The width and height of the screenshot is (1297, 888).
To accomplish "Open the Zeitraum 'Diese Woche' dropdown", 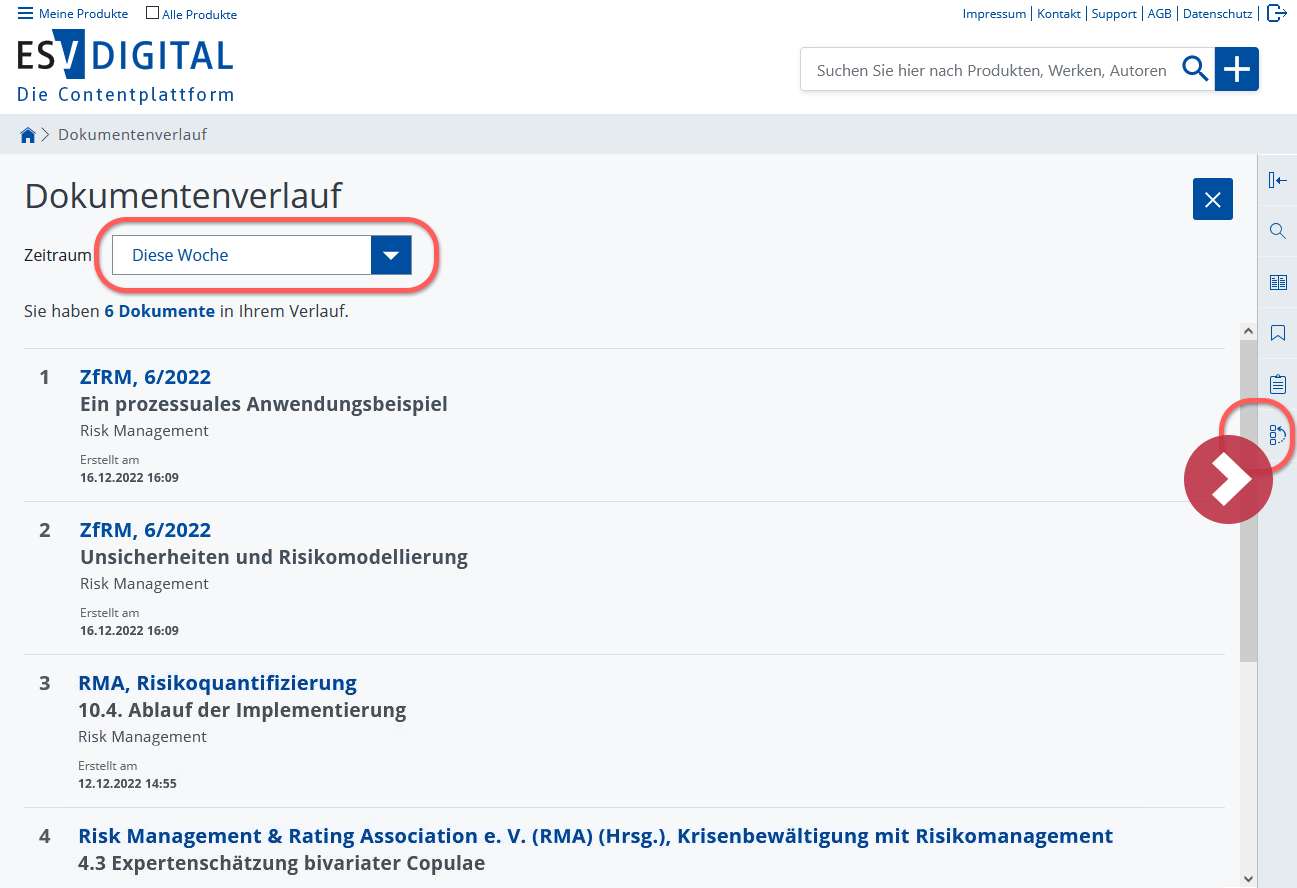I will pos(390,255).
